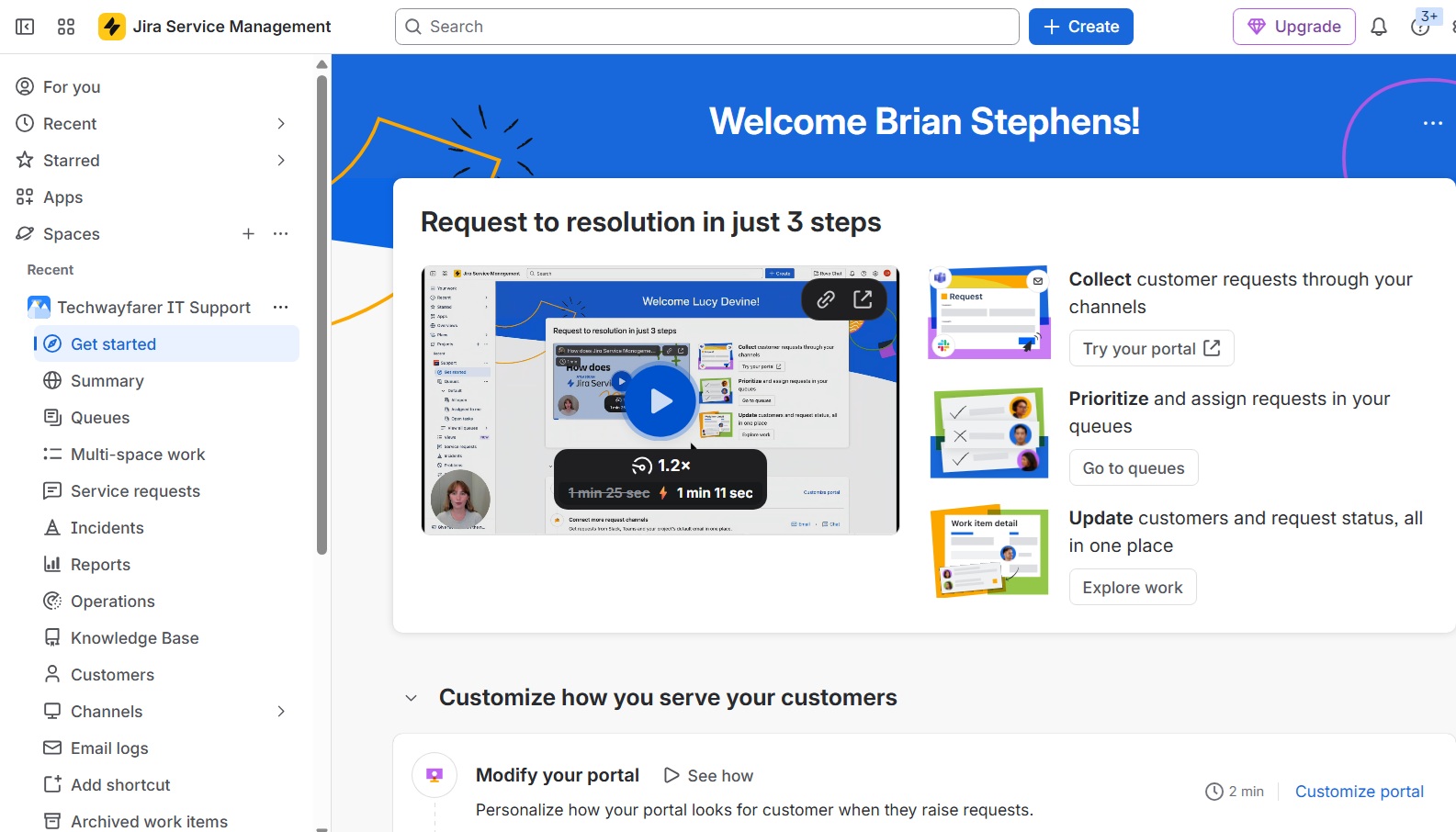Screen dimensions: 1456x832
Task: Collapse the sidebar with the panel icon
Action: pos(25,27)
